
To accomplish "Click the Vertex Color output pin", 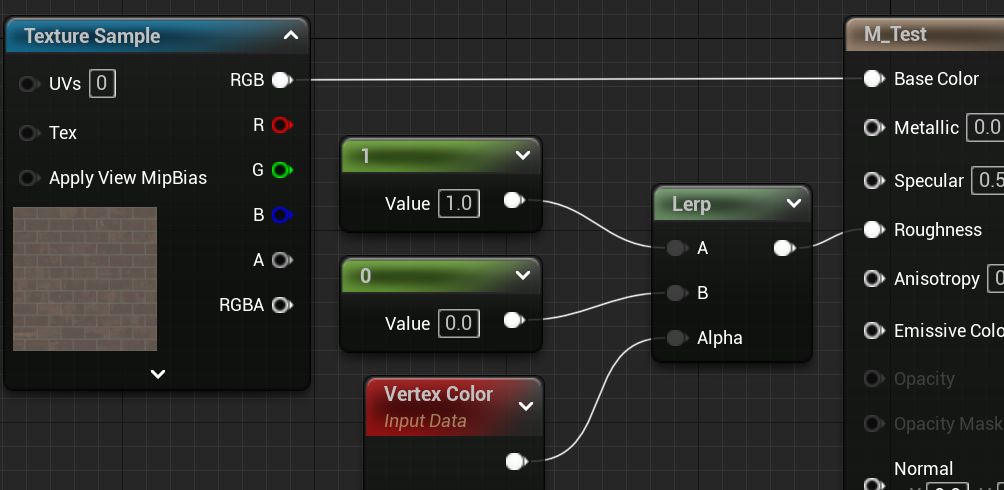I will (515, 461).
